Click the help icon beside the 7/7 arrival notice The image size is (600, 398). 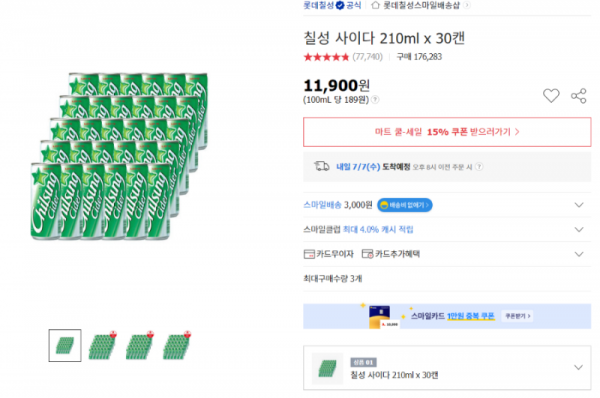[x=479, y=167]
